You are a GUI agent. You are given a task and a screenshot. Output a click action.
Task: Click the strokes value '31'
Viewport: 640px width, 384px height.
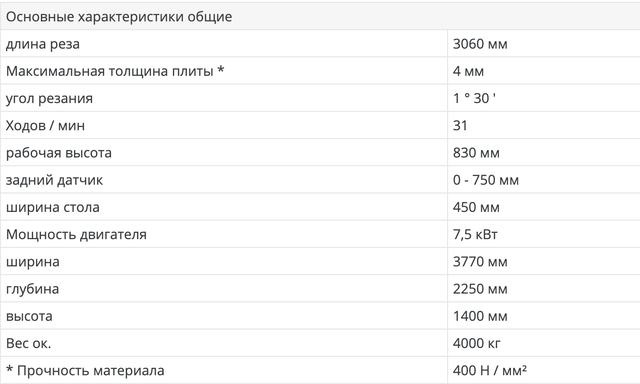[x=460, y=126]
